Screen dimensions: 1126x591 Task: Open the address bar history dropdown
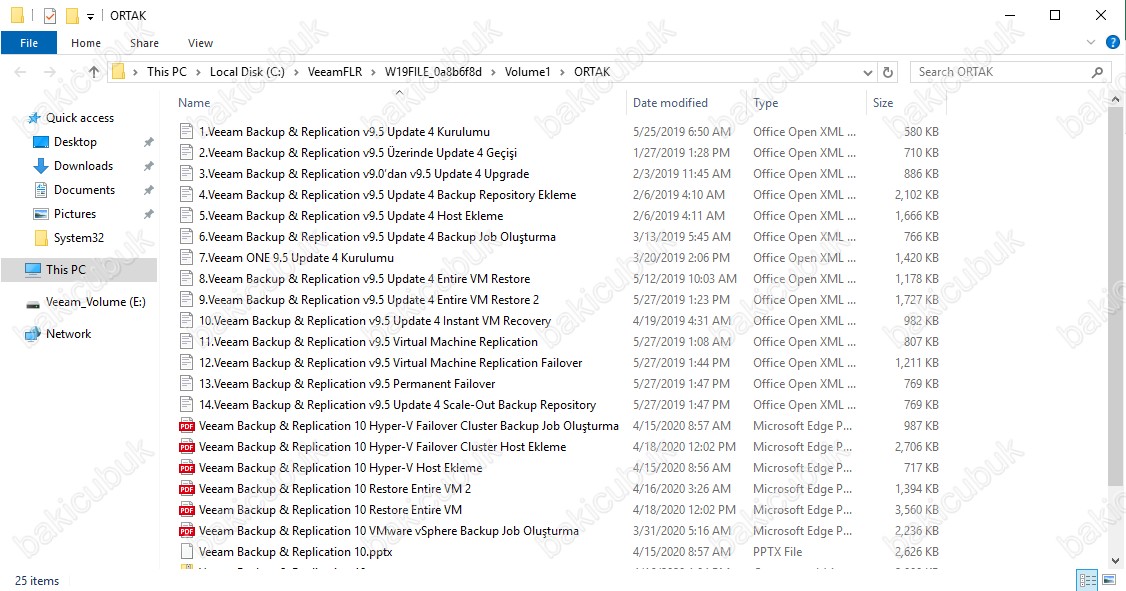(x=867, y=72)
